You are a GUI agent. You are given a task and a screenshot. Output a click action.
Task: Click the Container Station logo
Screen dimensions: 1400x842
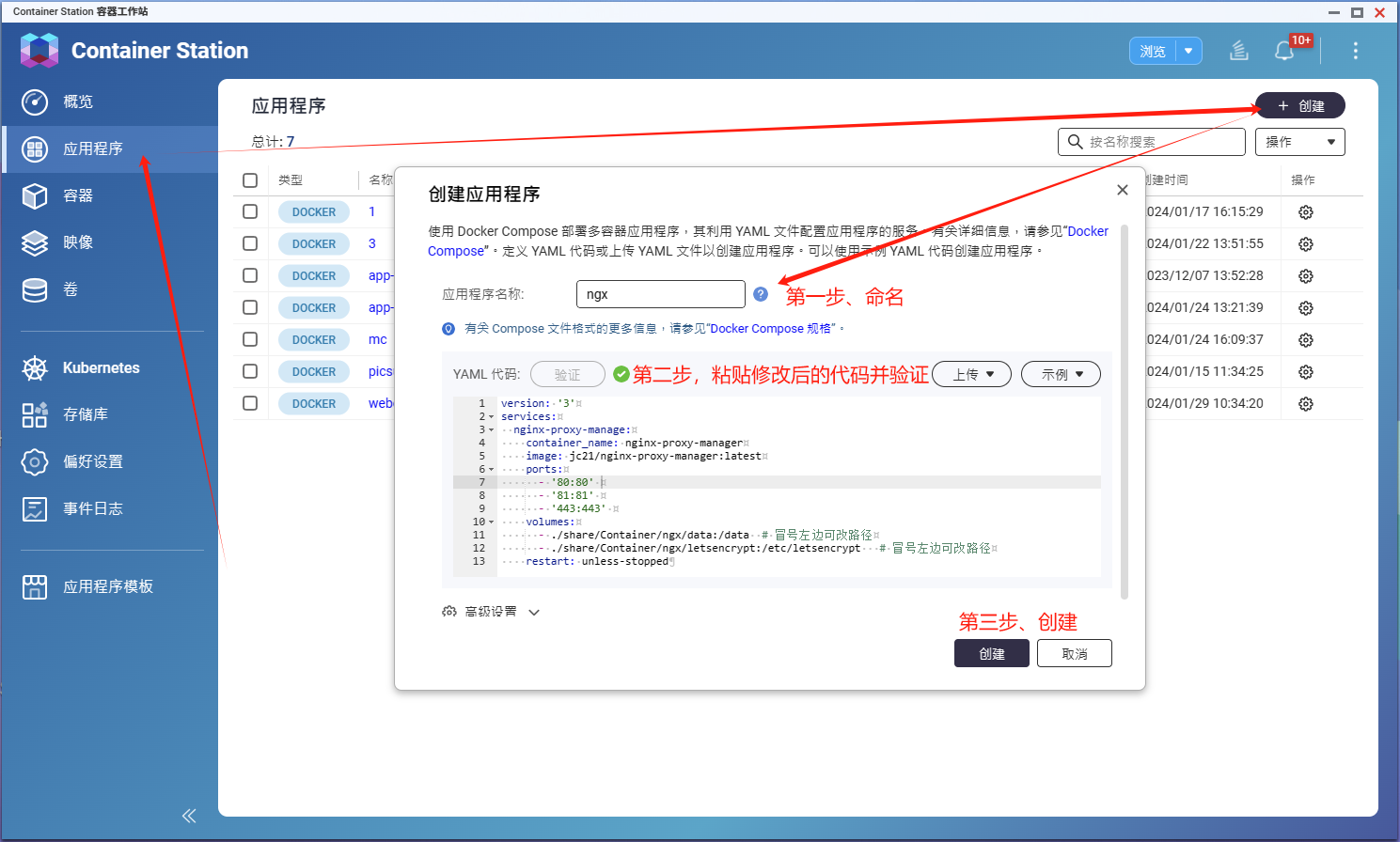[39, 51]
